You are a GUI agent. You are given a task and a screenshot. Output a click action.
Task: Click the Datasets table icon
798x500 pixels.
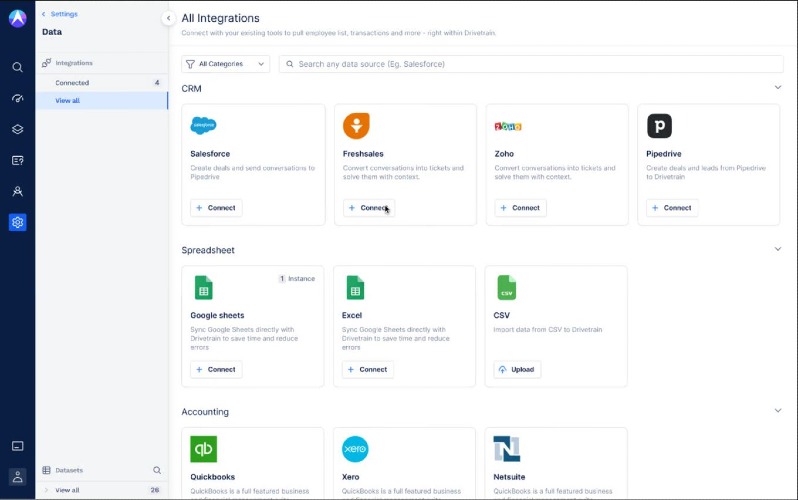tap(46, 470)
